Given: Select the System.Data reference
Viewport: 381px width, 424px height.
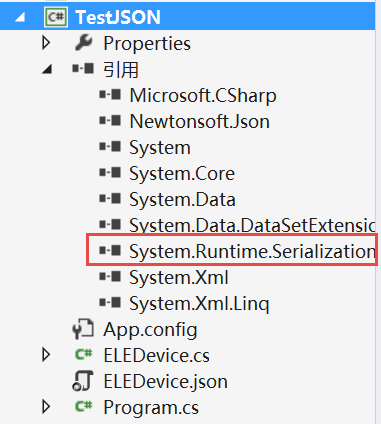Looking at the screenshot, I should pyautogui.click(x=182, y=200).
